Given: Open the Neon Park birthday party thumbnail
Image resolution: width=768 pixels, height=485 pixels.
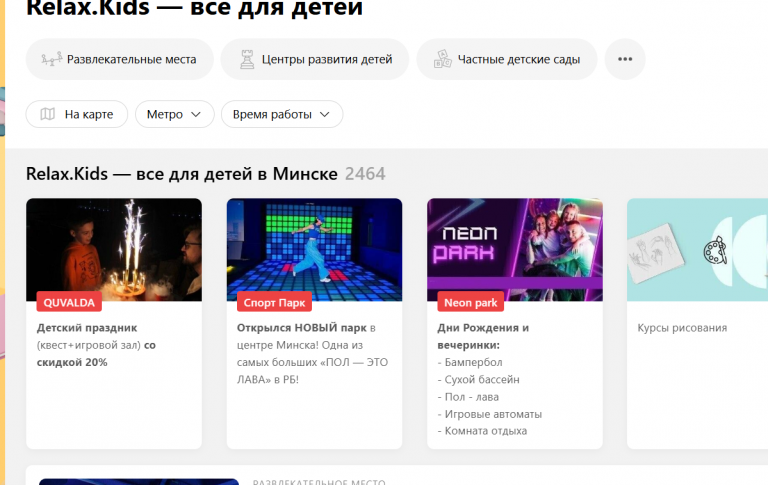Looking at the screenshot, I should 515,250.
